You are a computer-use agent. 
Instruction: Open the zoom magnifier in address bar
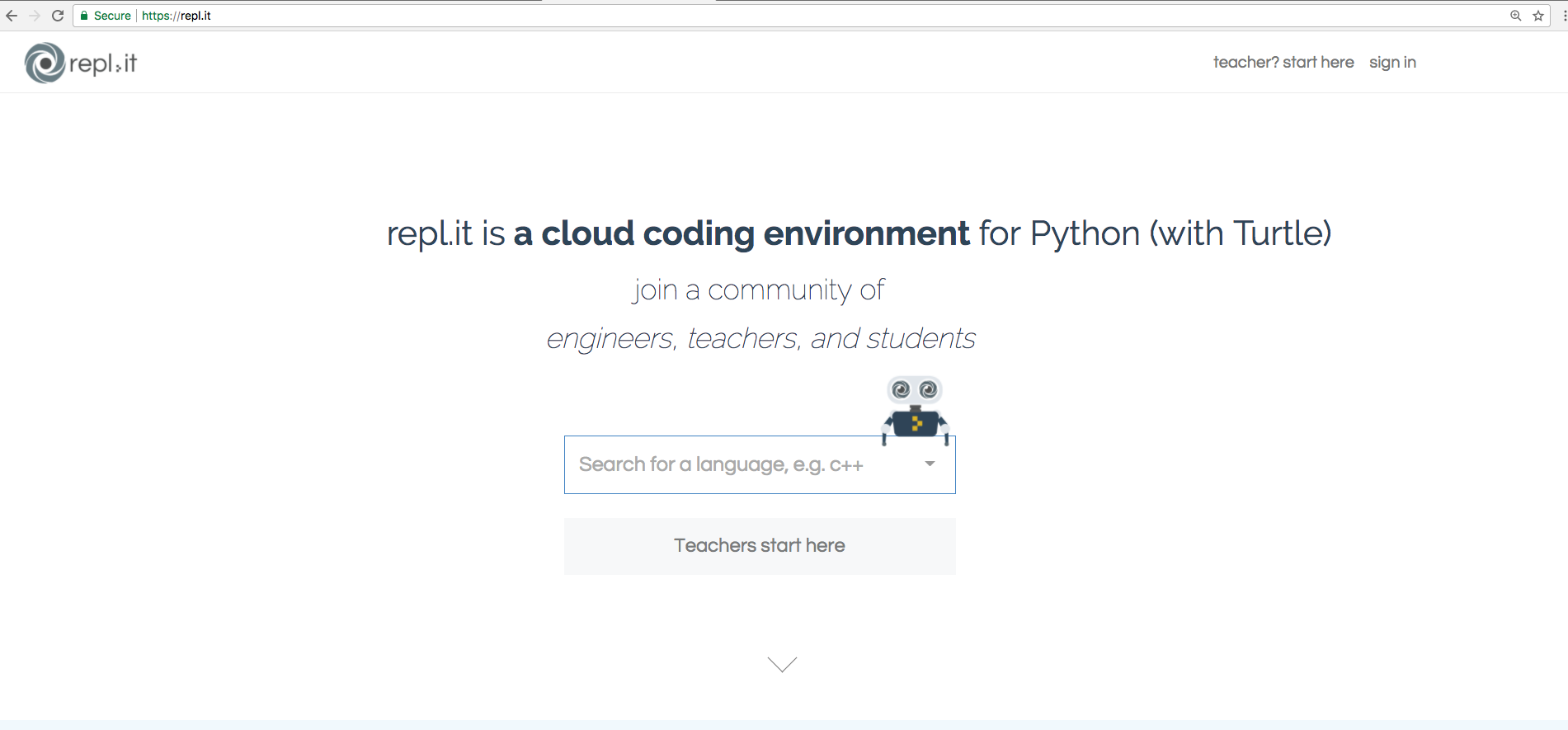click(1515, 16)
